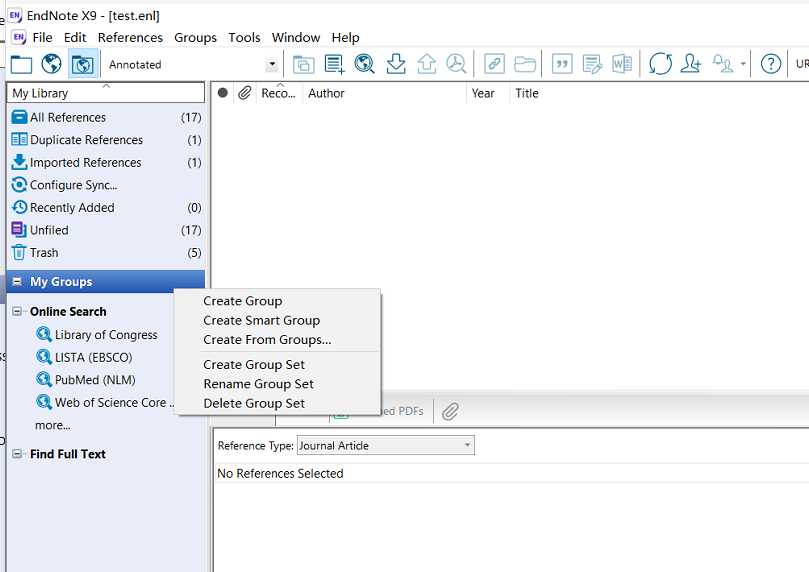Open the Help question-mark icon
This screenshot has height=572, width=809.
[x=770, y=64]
